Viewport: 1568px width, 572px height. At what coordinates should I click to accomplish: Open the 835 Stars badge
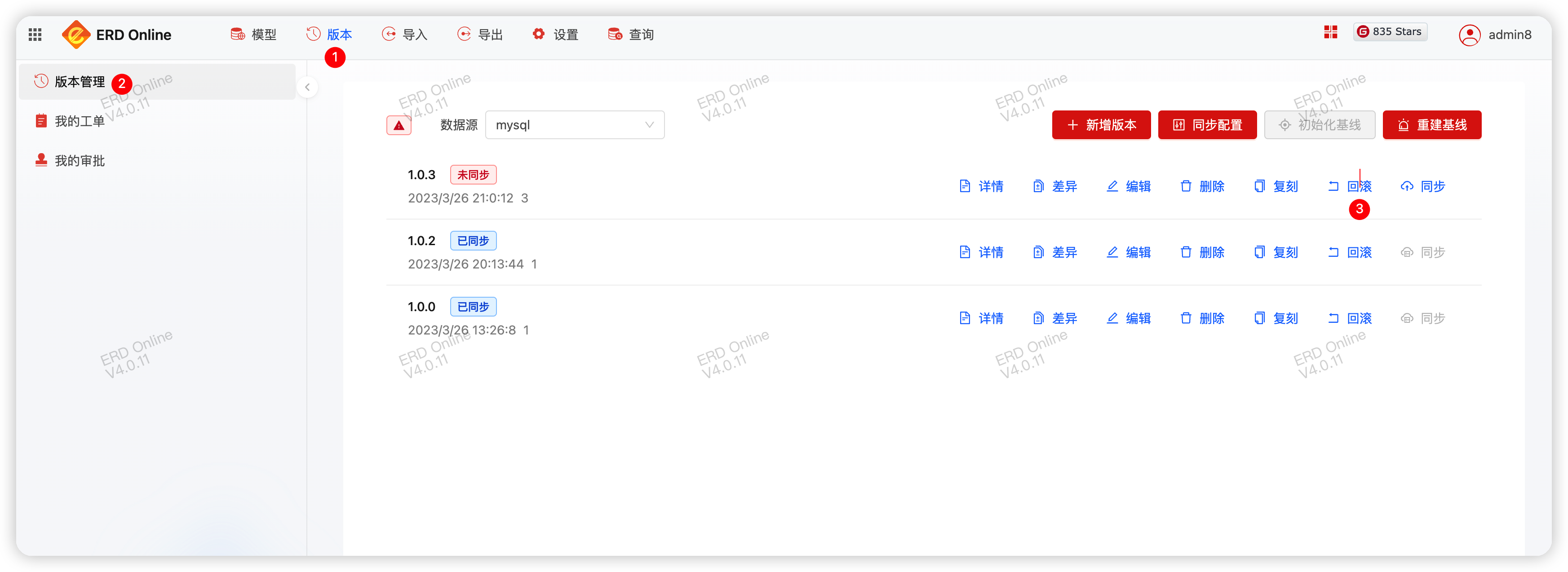pos(1390,31)
